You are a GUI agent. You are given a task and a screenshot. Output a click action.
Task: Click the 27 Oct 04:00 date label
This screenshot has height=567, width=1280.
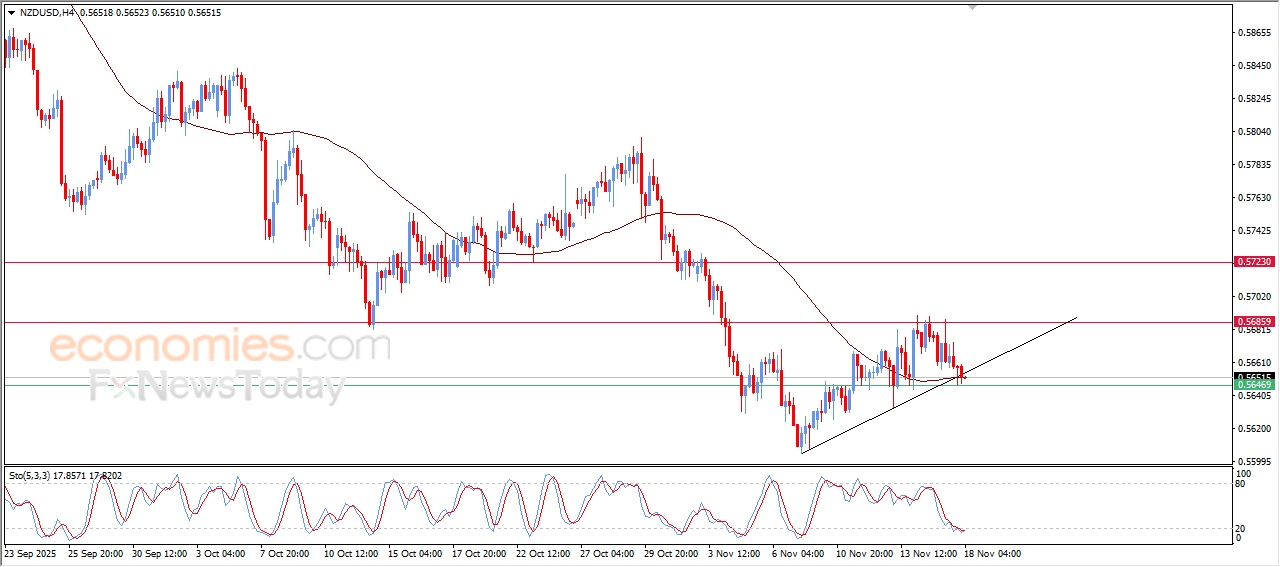[x=606, y=553]
